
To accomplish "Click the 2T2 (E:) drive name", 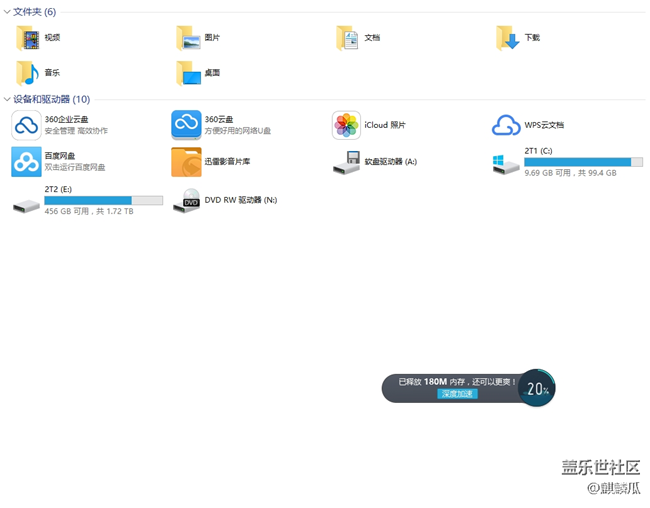I will (58, 190).
